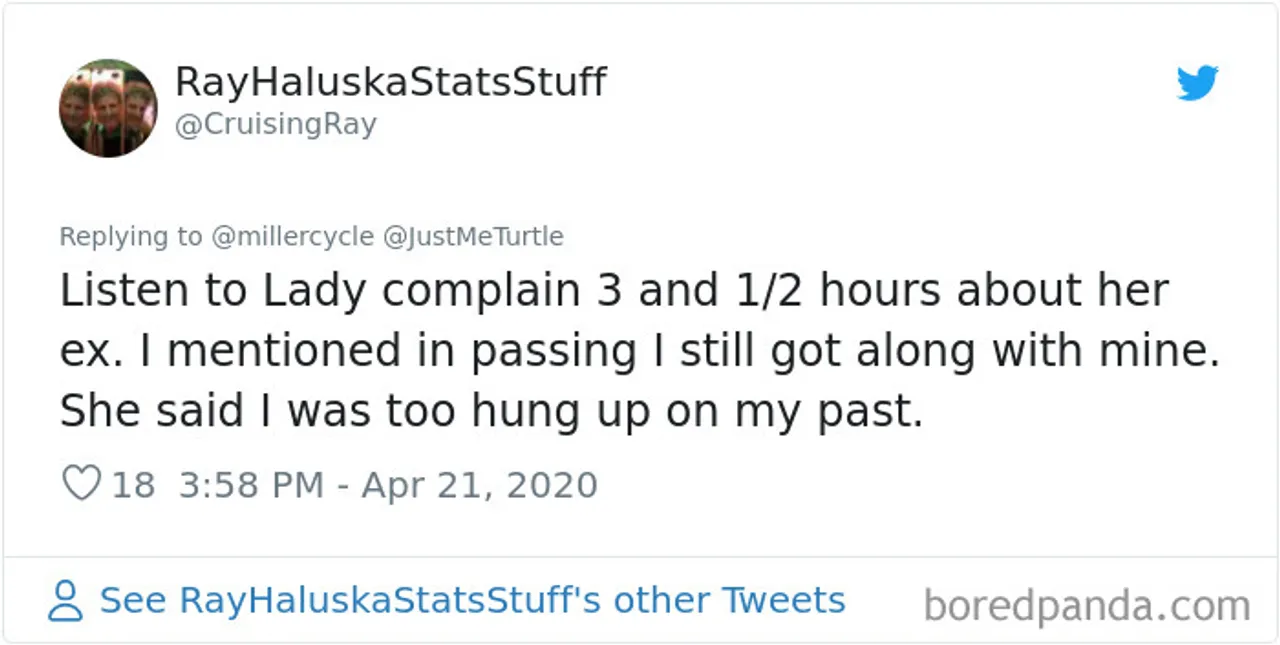Open the RayHaluskaStatsStuff profile avatar
The height and width of the screenshot is (645, 1280).
pos(108,108)
